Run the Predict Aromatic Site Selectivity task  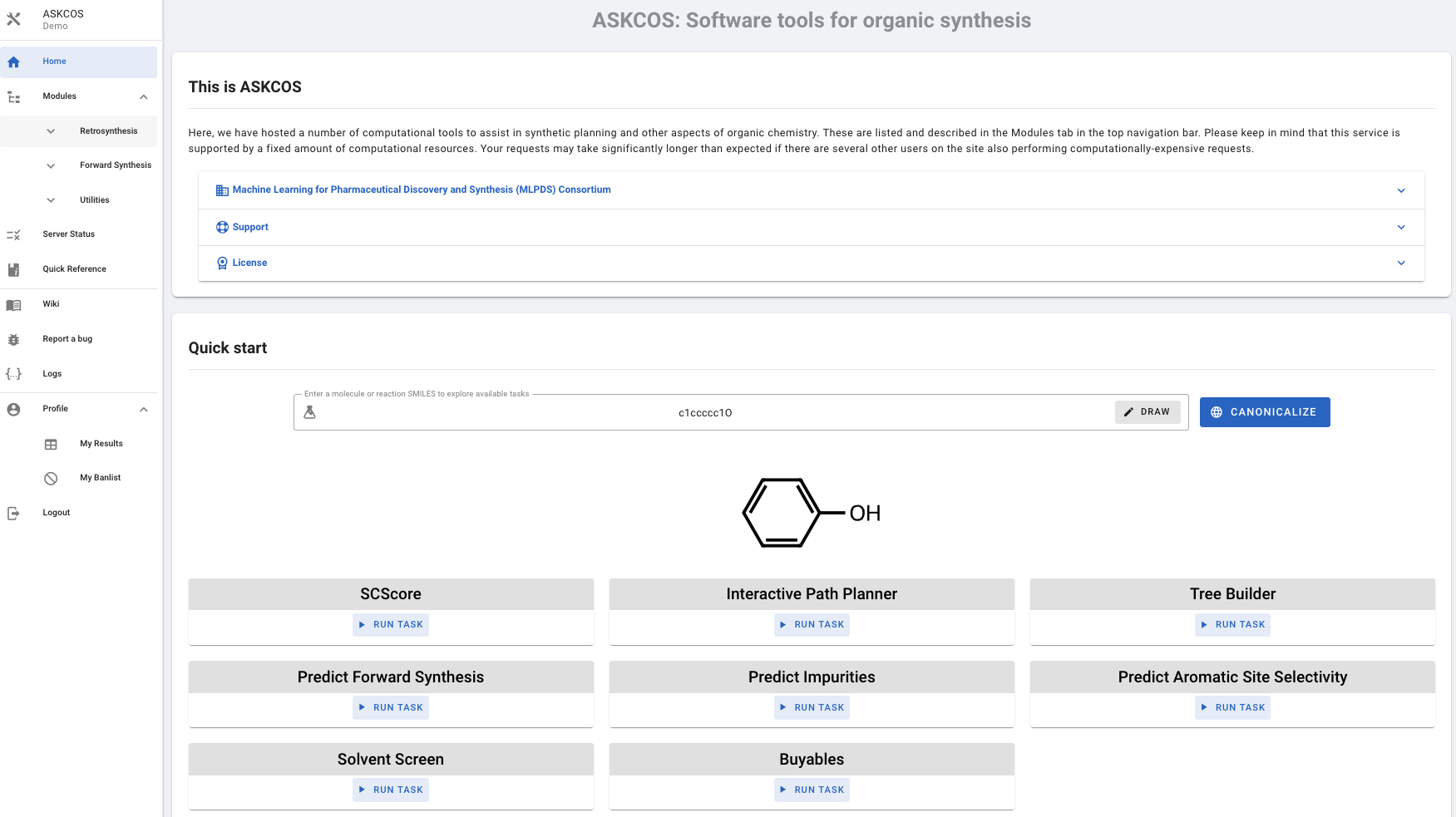(1232, 708)
